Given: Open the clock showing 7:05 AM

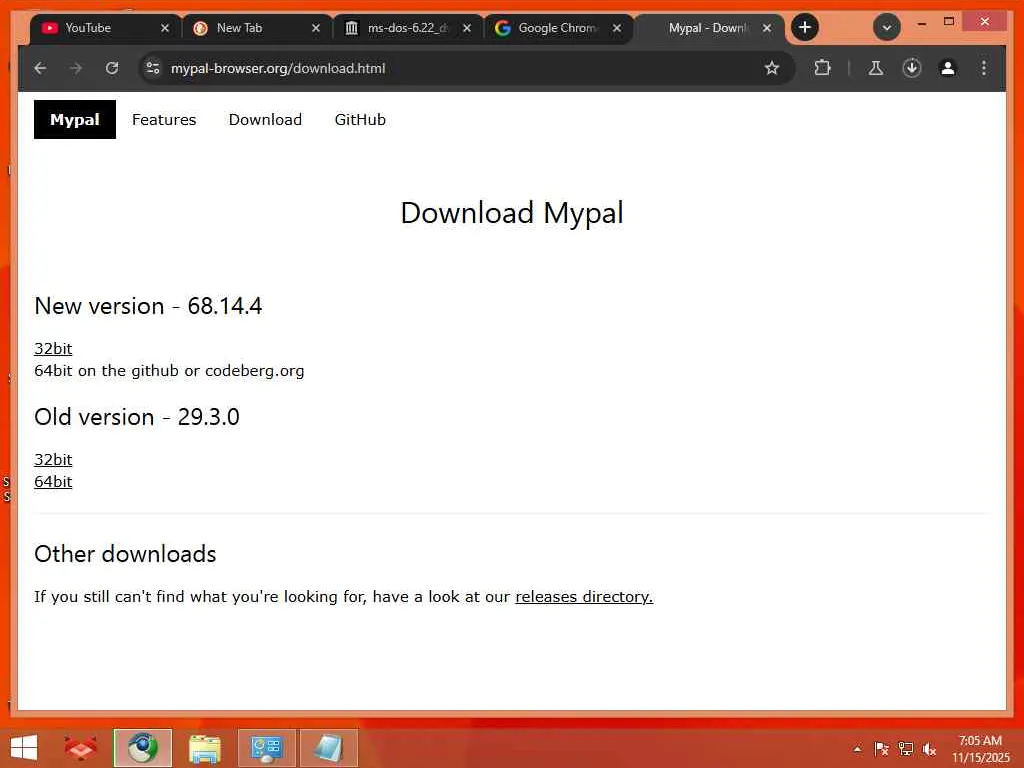Looking at the screenshot, I should 980,749.
